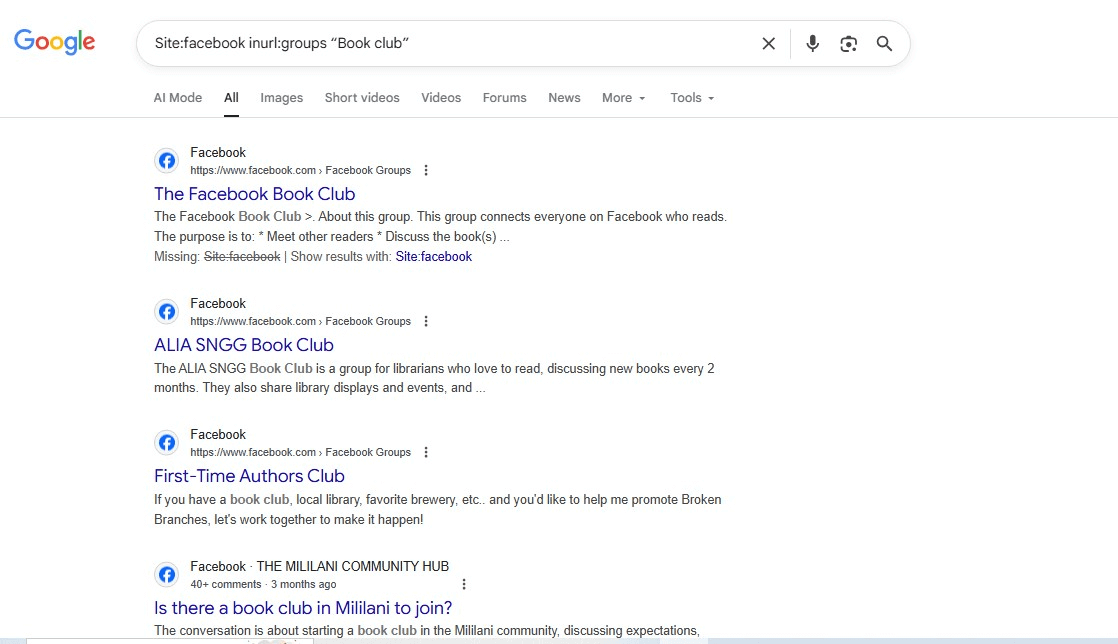Image resolution: width=1118 pixels, height=644 pixels.
Task: Click the Facebook icon beside First-Time Authors Club
Action: (167, 442)
